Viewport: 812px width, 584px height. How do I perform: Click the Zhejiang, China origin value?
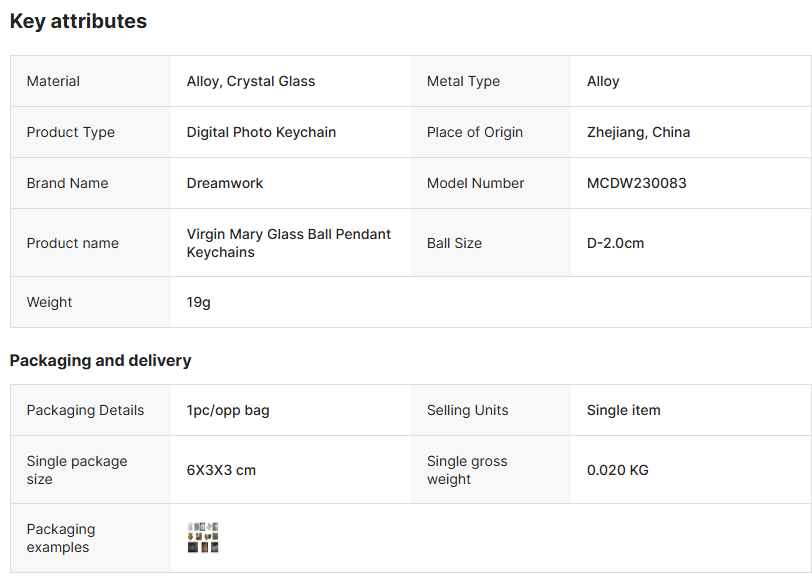point(638,132)
